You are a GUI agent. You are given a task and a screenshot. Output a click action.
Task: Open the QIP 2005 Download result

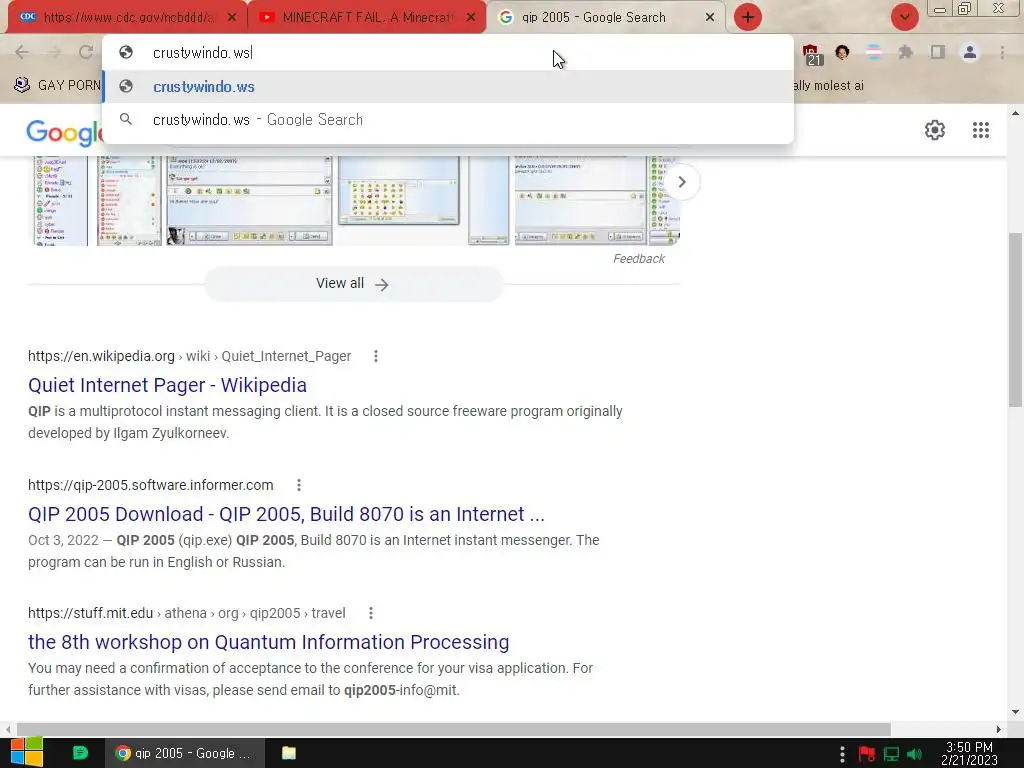click(x=286, y=514)
